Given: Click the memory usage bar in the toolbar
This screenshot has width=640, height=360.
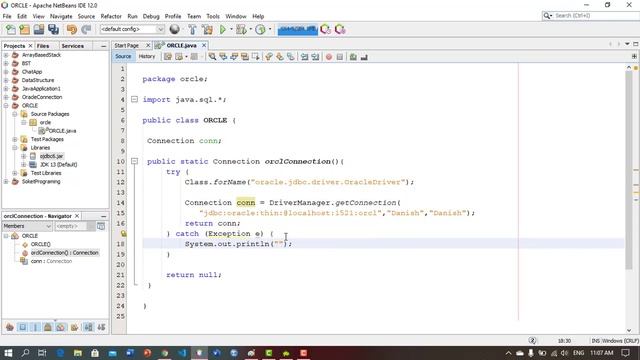Looking at the screenshot, I should tap(298, 29).
